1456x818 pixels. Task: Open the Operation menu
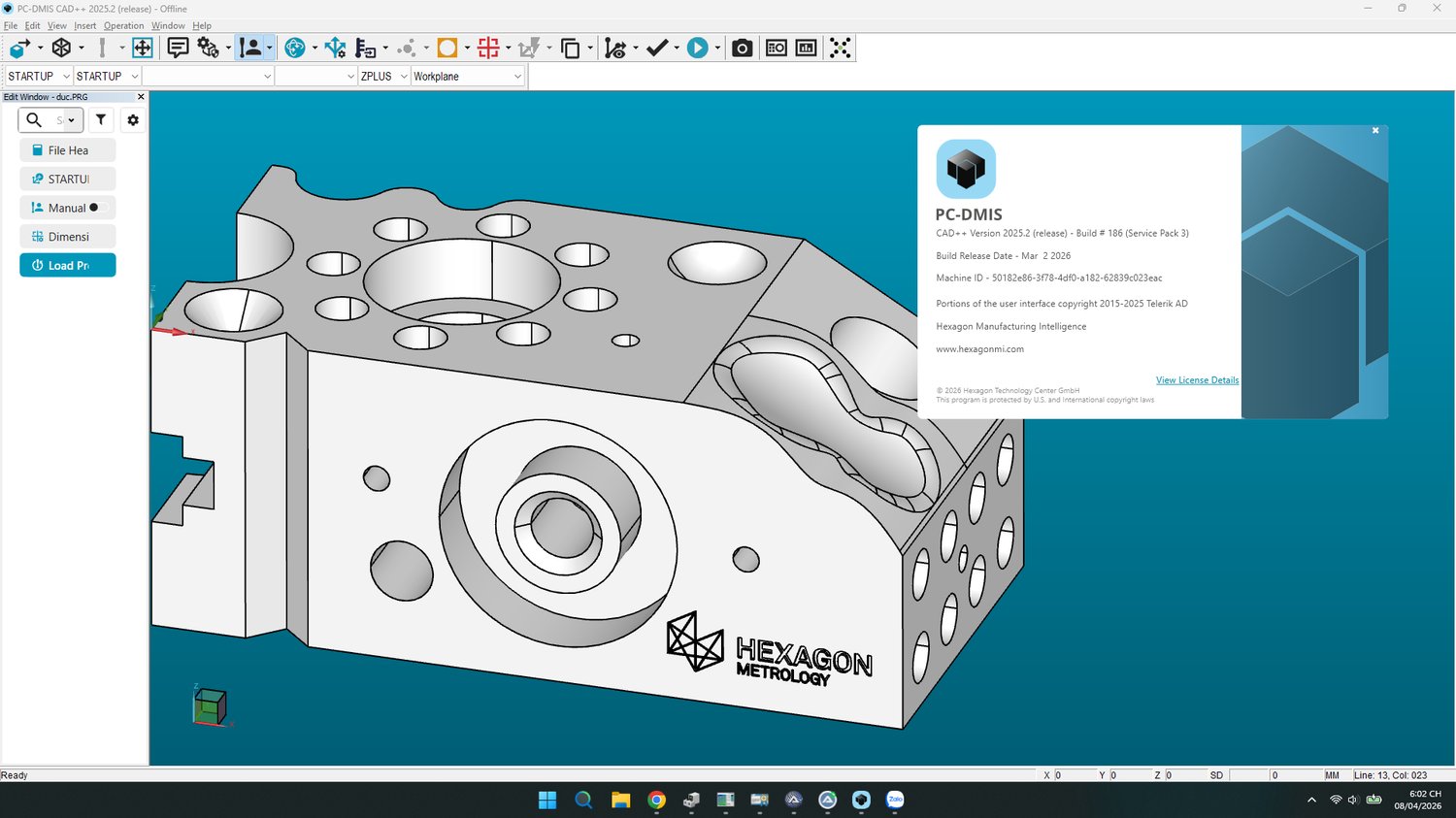[124, 25]
